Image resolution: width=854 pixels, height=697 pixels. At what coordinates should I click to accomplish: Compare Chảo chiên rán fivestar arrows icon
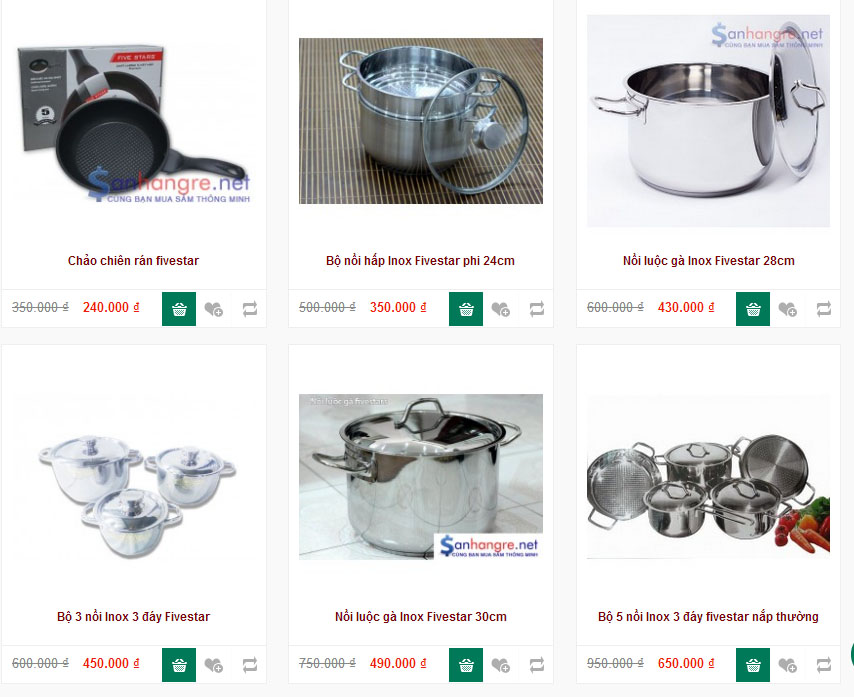pyautogui.click(x=250, y=309)
